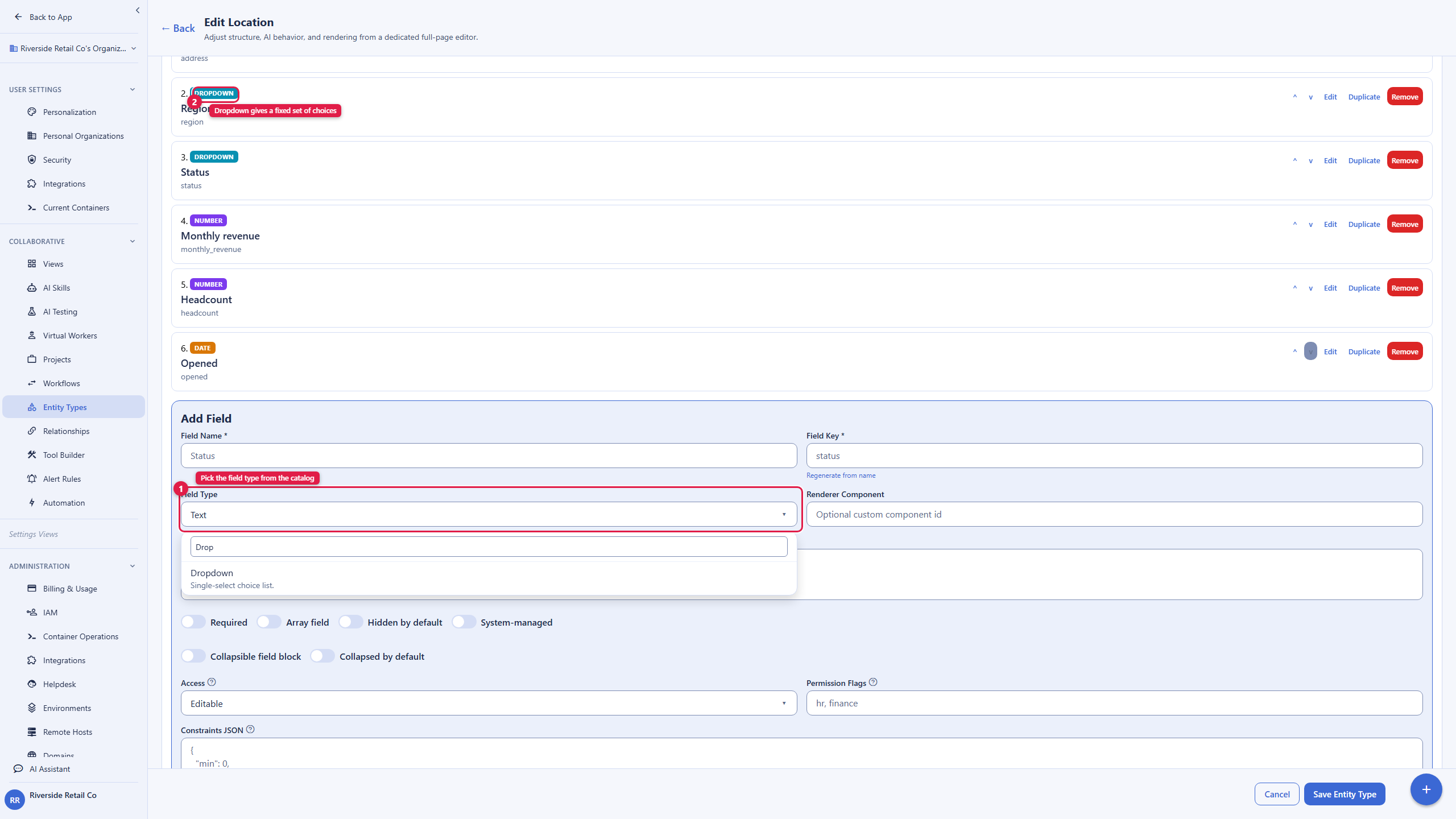Click the Cancel button

[x=1277, y=794]
